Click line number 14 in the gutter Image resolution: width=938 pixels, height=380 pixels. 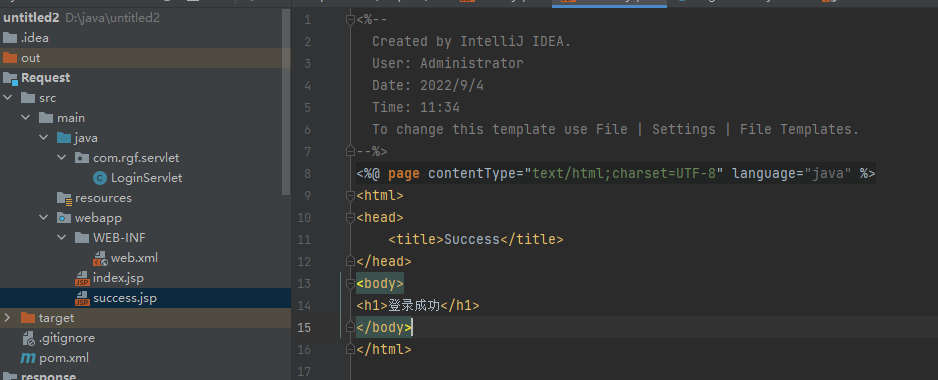[304, 306]
